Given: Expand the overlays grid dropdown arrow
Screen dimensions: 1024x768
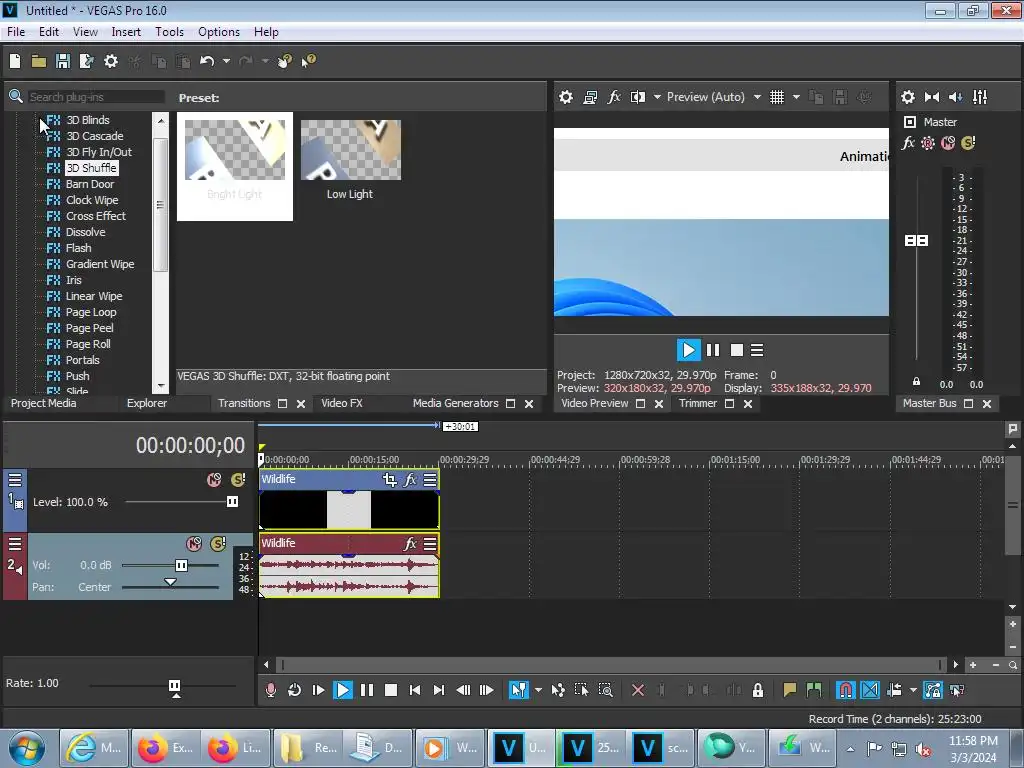Looking at the screenshot, I should coord(796,97).
